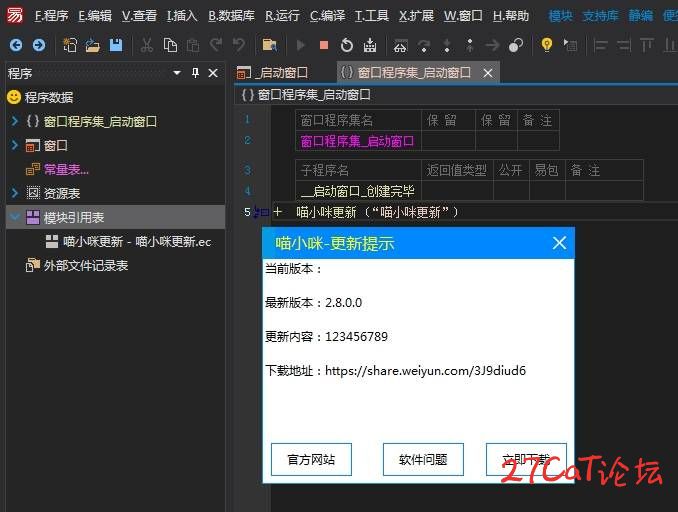Open the B.数据库 menu
Viewport: 678px width, 512px height.
pos(231,16)
